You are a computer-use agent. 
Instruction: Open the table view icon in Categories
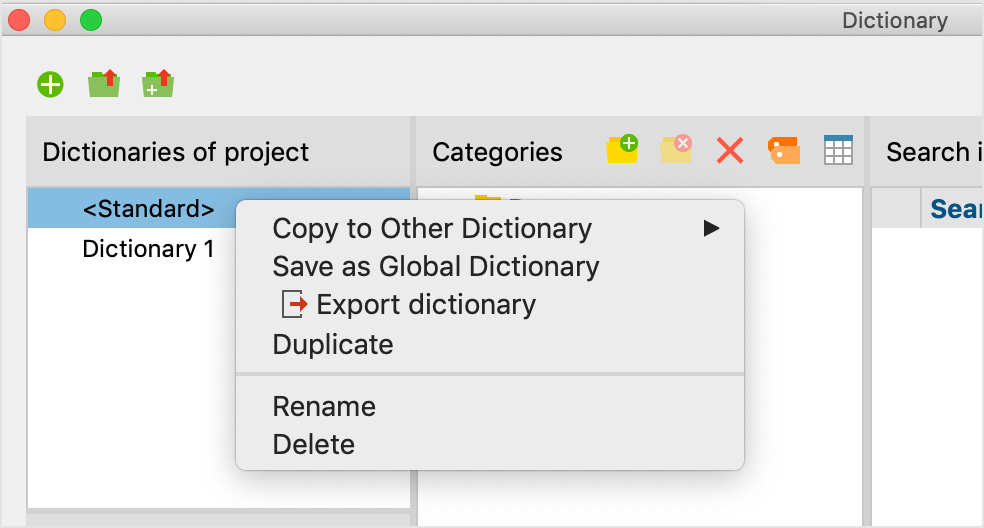click(837, 151)
